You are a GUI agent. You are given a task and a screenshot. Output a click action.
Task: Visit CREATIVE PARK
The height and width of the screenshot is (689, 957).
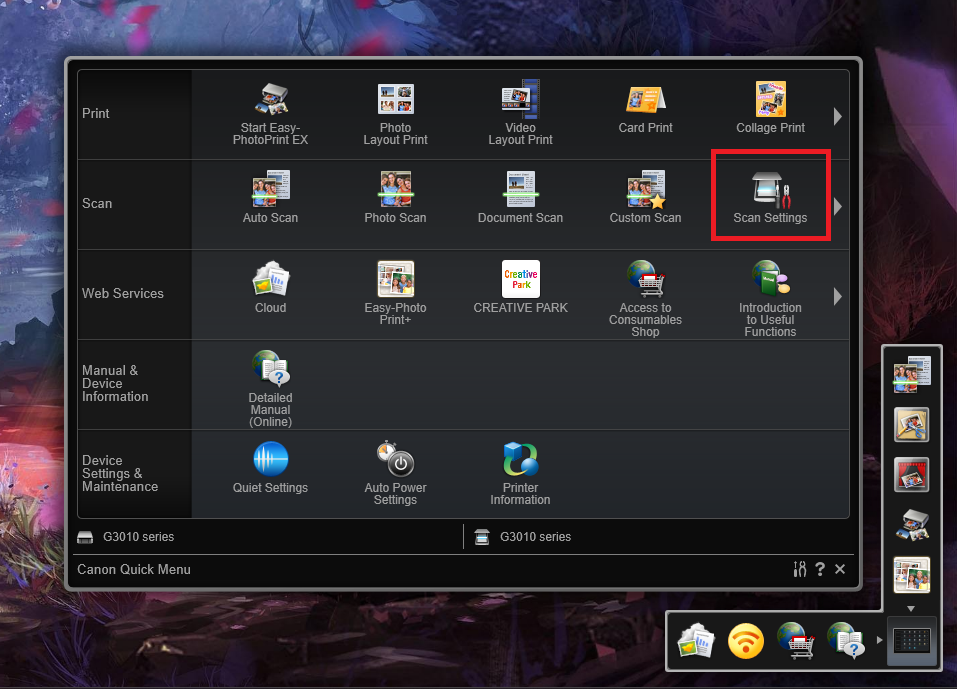(521, 287)
